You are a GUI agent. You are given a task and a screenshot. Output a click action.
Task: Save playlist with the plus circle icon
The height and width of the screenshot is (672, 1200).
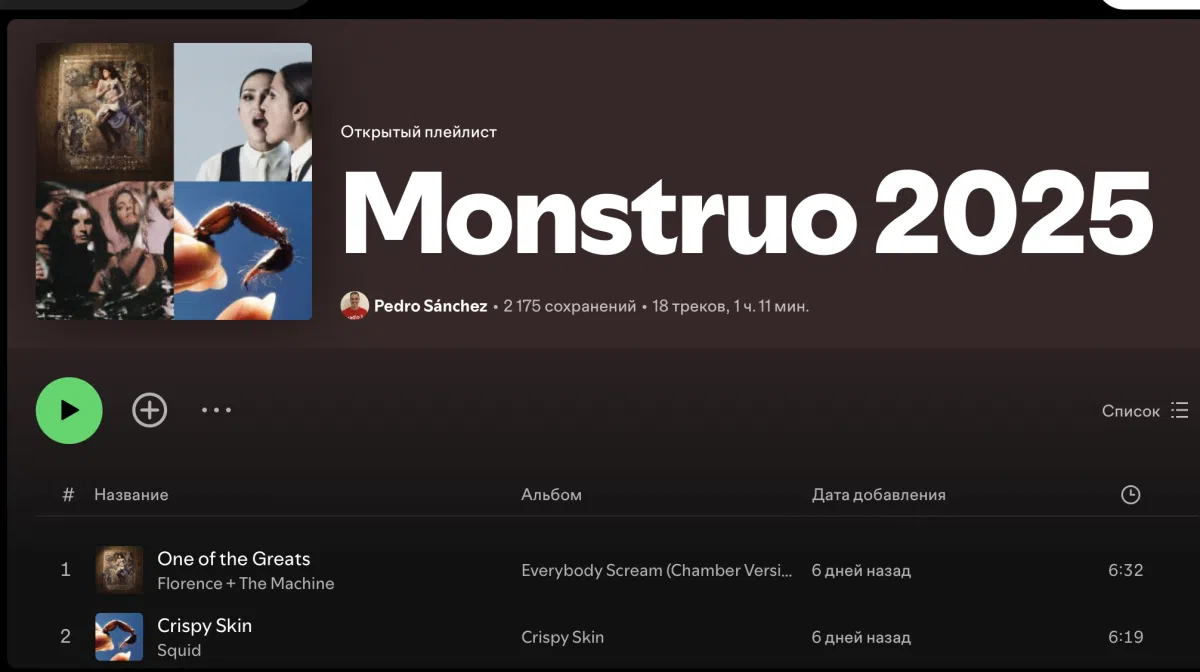point(150,410)
